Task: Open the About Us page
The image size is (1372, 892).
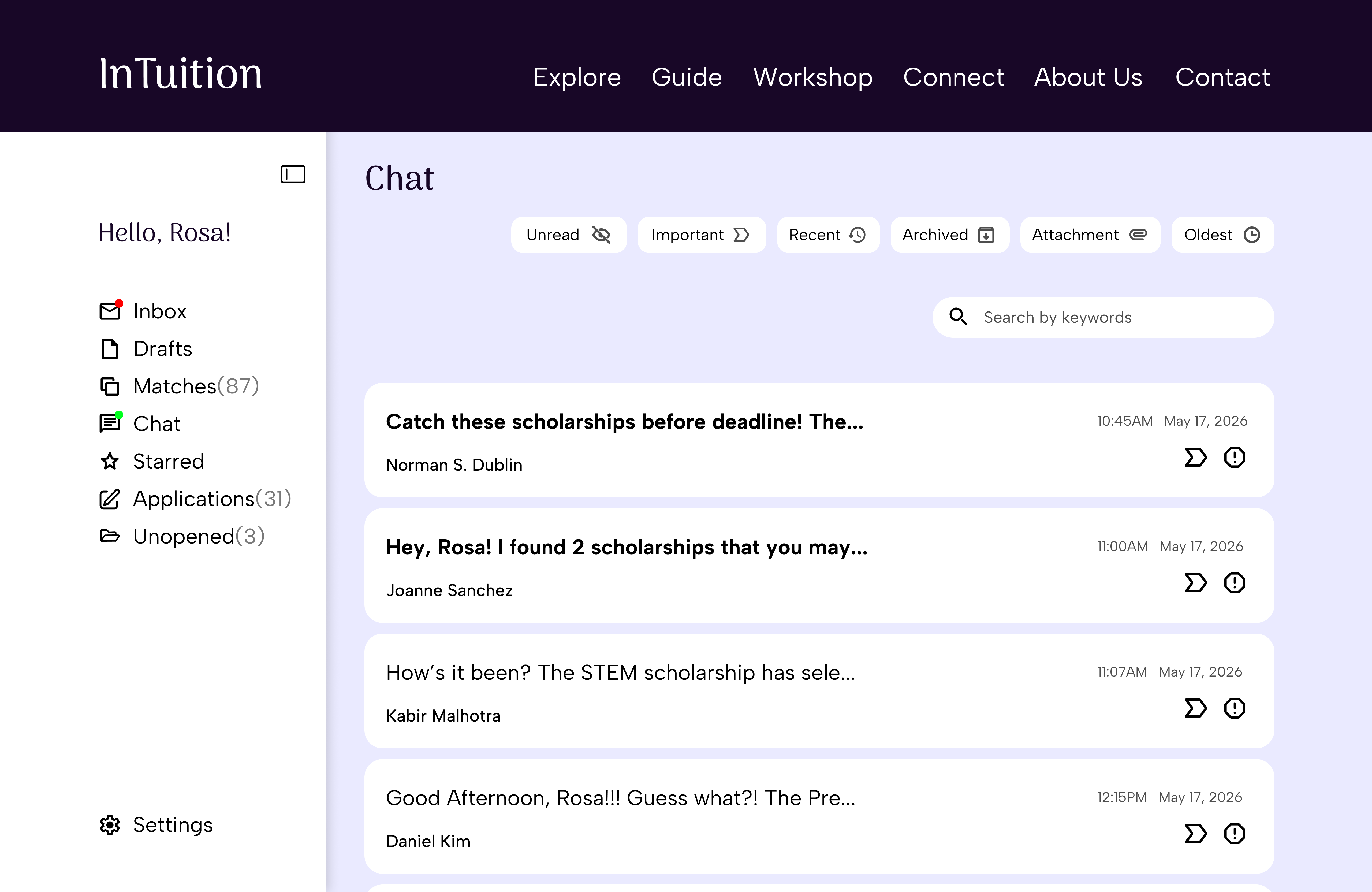Action: [x=1088, y=77]
